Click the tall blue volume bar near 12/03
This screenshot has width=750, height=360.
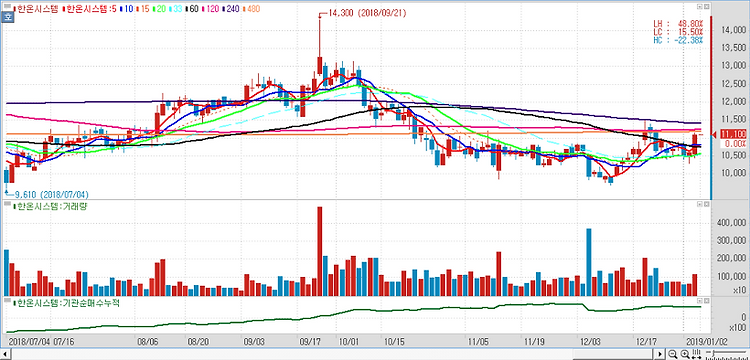(x=589, y=262)
